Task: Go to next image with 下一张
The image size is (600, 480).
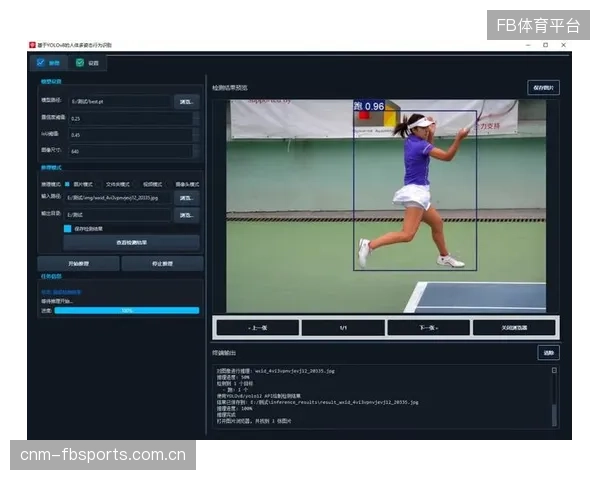Action: pos(429,328)
